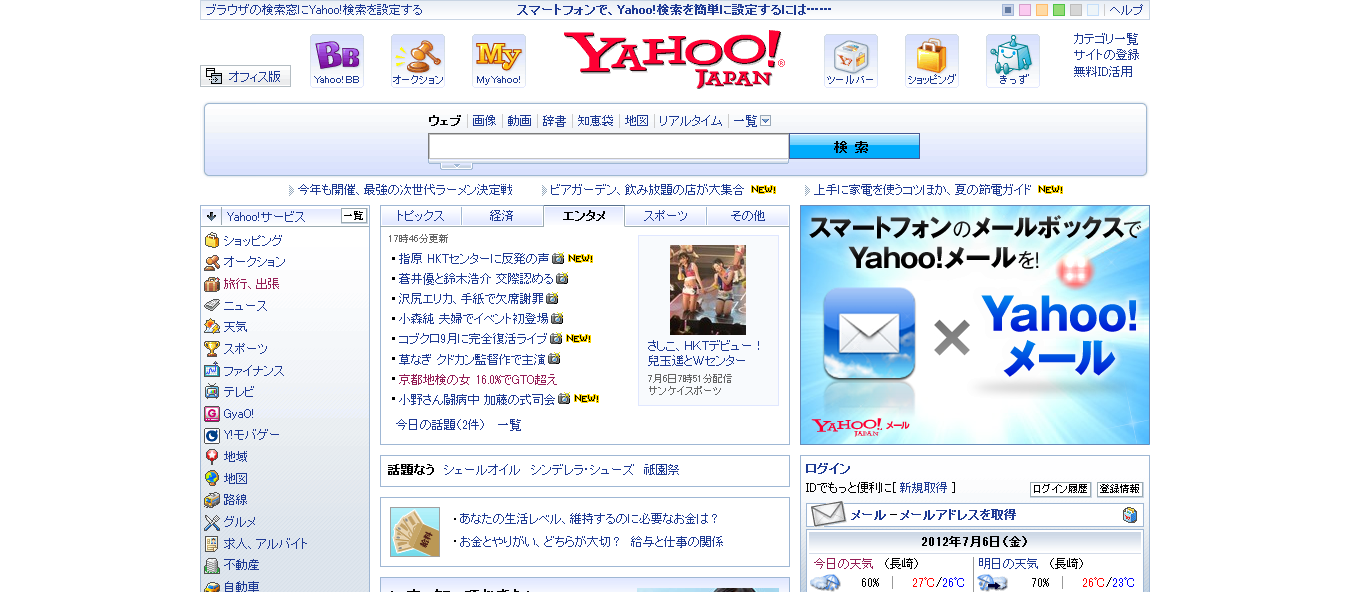Open the Auctions (オークション) gavel icon
The width and height of the screenshot is (1349, 592).
[418, 61]
